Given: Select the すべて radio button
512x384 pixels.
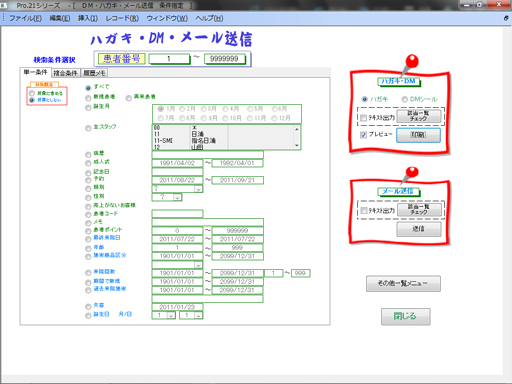Looking at the screenshot, I should point(88,88).
